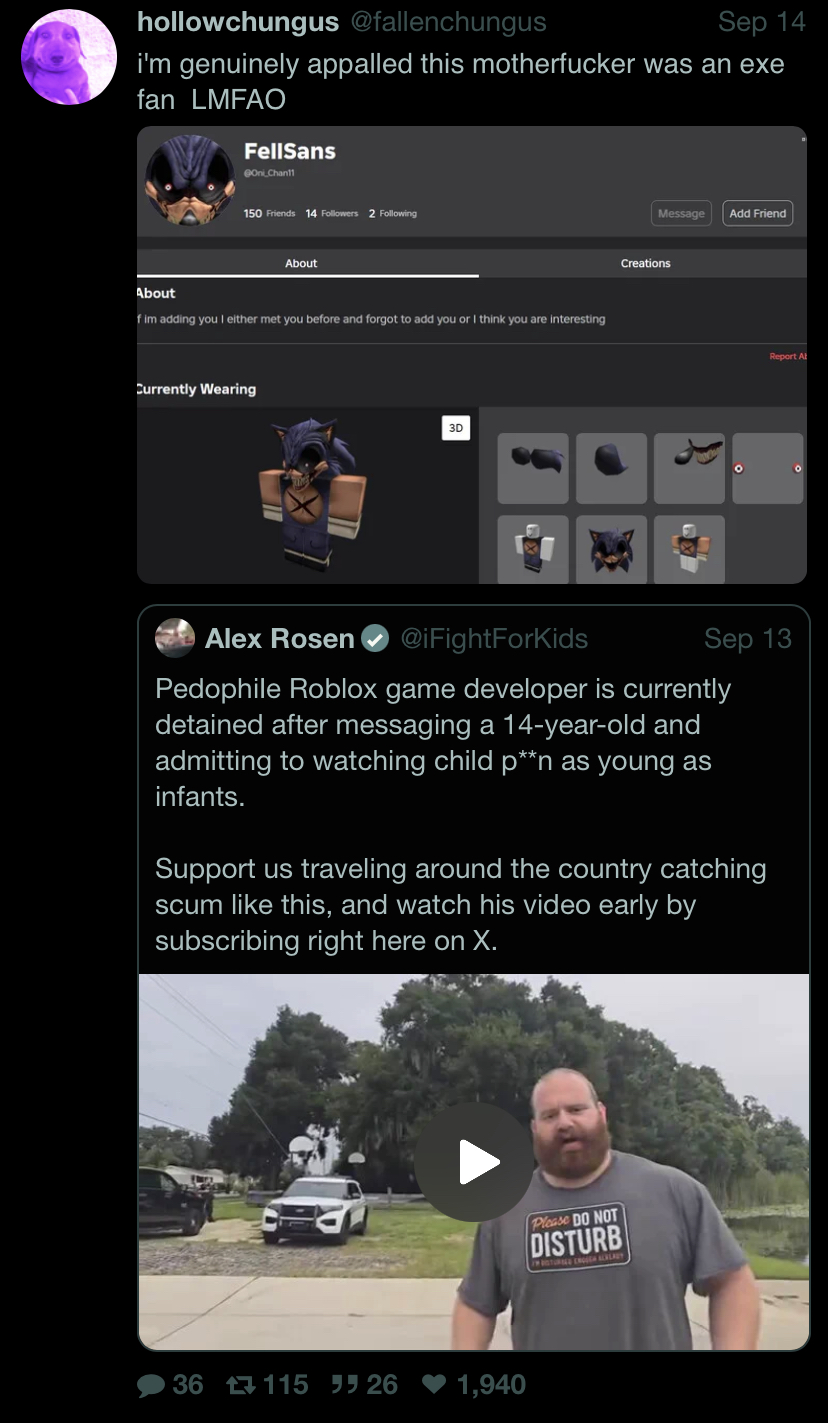Image resolution: width=828 pixels, height=1423 pixels.
Task: Click FellSans masked profile picture
Action: 190,180
